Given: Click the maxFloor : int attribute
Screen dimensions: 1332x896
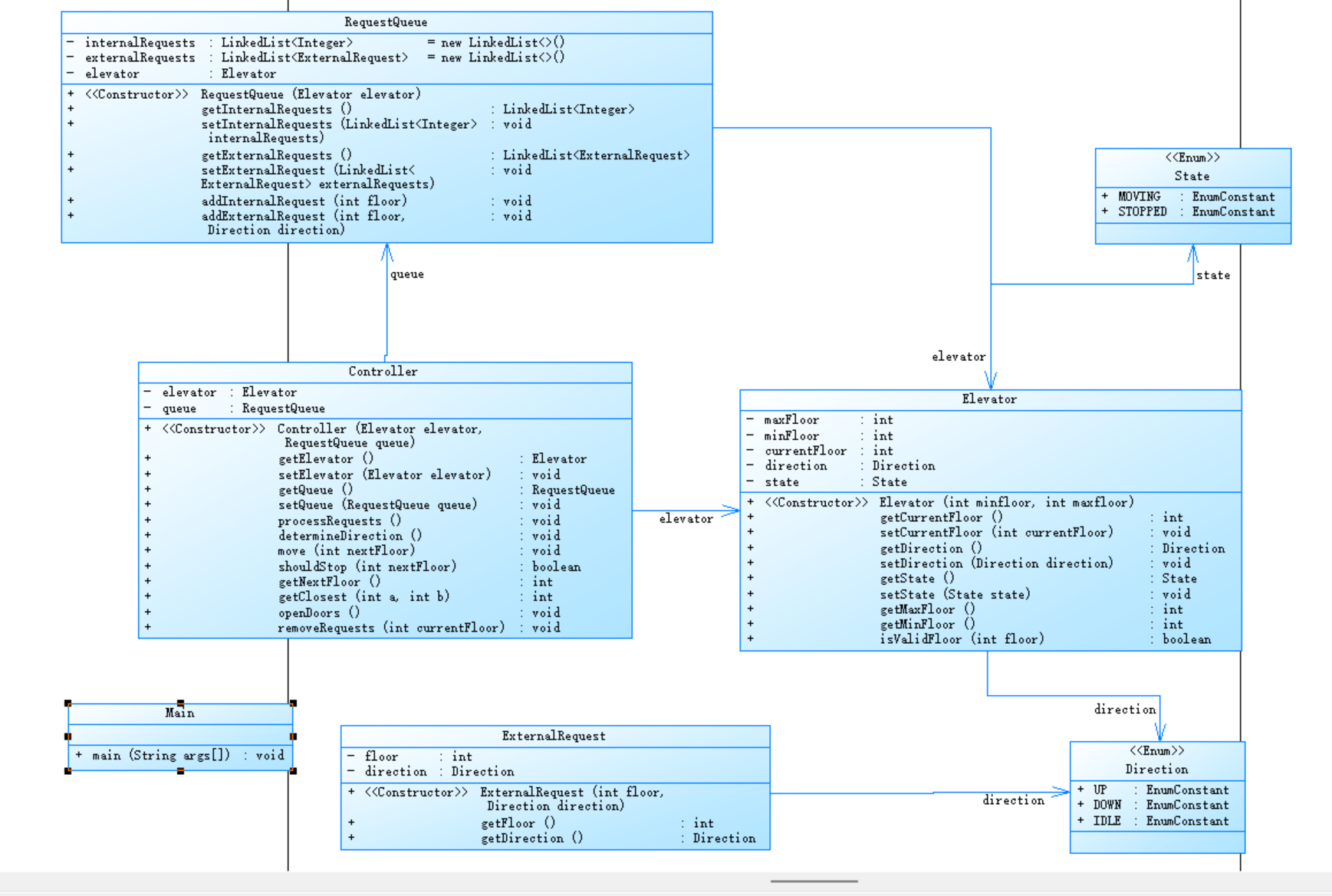Looking at the screenshot, I should pos(820,420).
